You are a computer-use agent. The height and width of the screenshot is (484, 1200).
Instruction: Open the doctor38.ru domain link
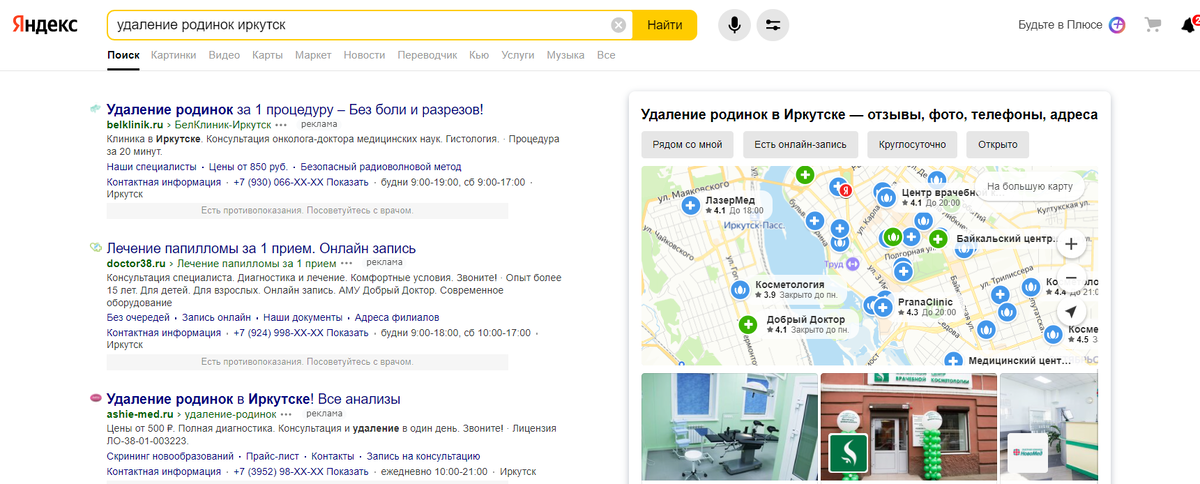point(136,263)
